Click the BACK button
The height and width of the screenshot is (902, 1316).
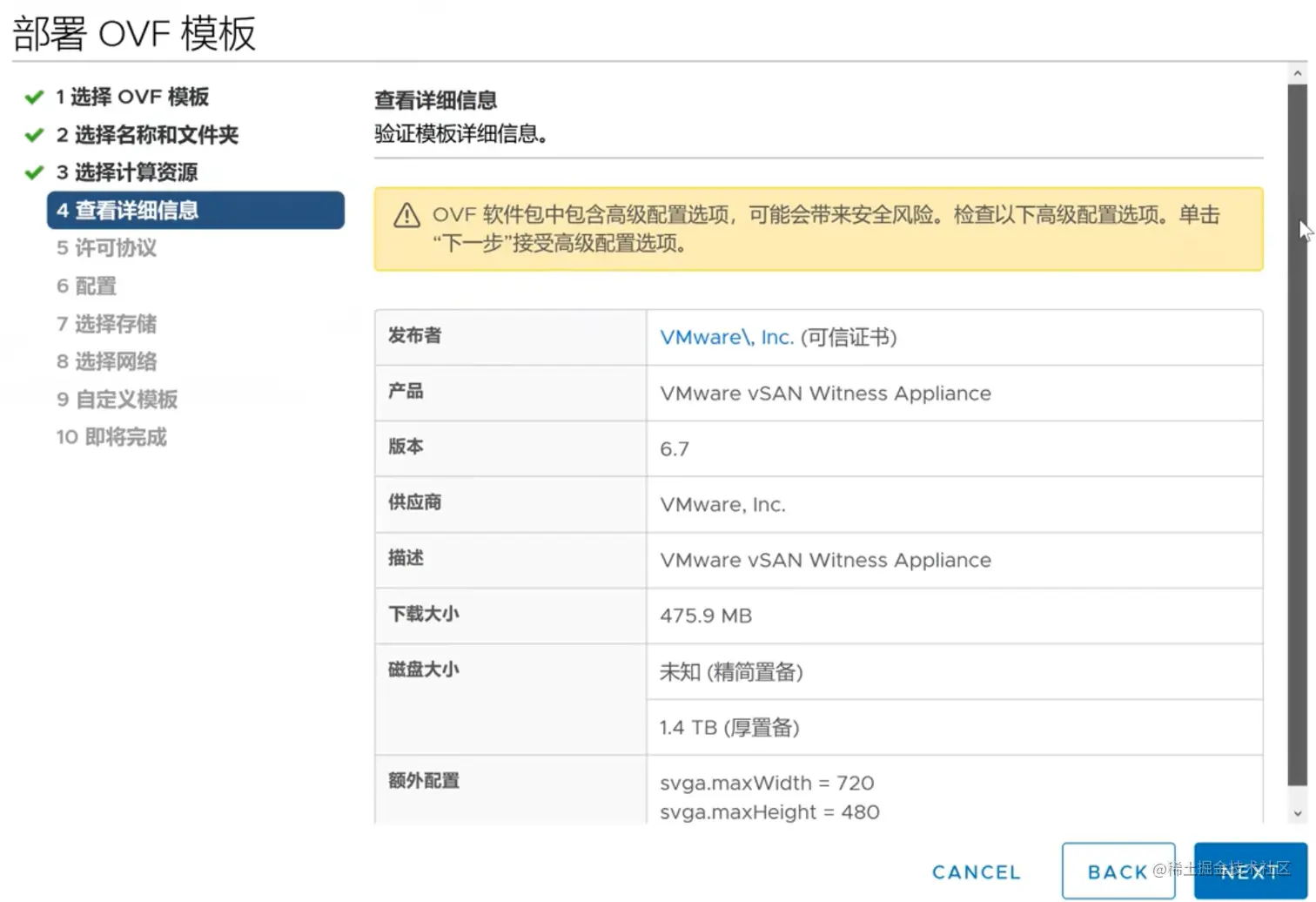pyautogui.click(x=1118, y=872)
